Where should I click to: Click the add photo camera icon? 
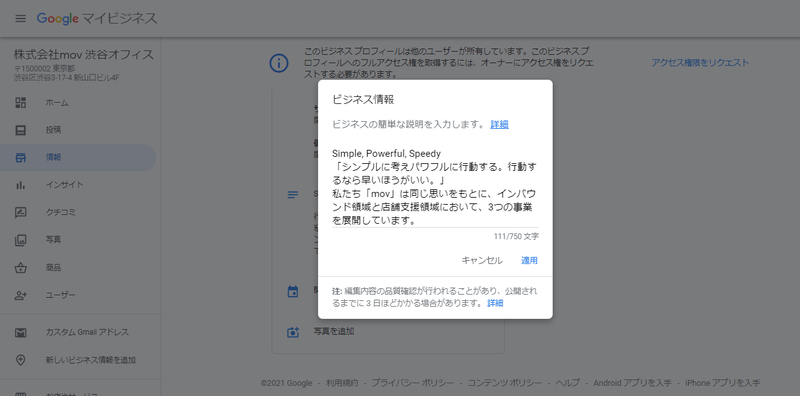[293, 332]
